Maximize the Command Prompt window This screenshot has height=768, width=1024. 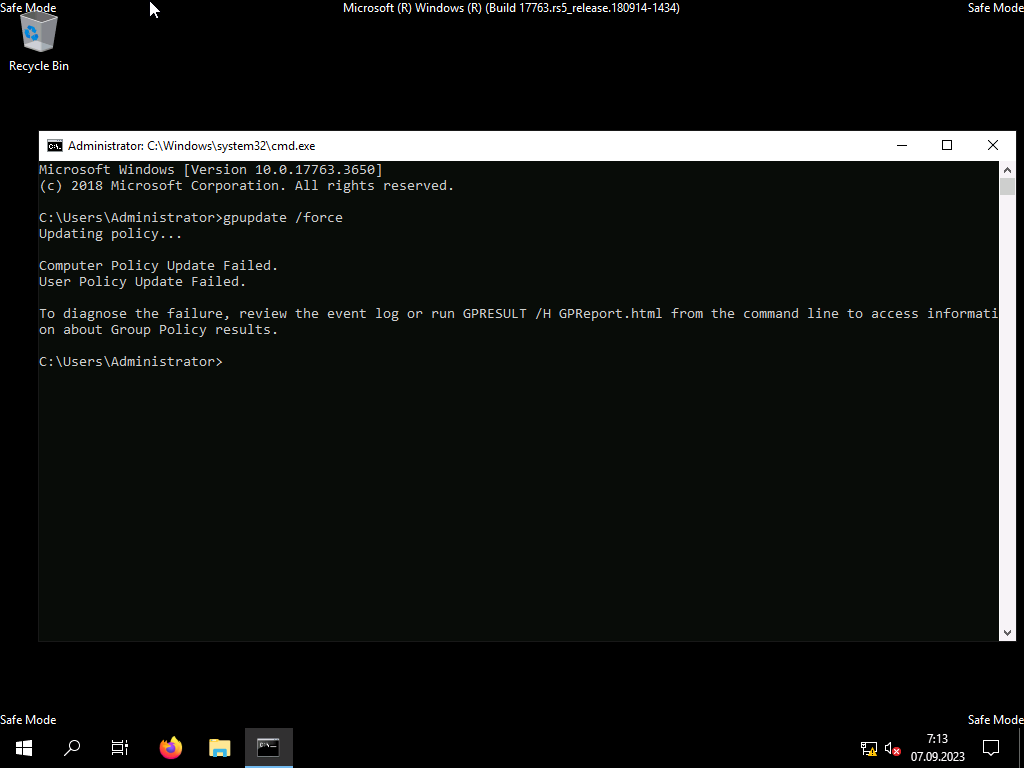947,146
